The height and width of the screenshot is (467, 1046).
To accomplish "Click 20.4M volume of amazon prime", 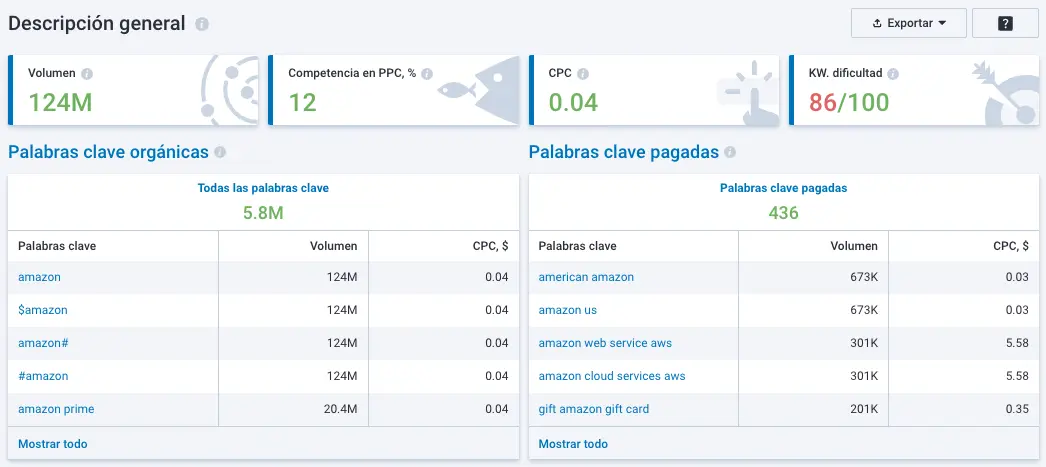I will (340, 409).
